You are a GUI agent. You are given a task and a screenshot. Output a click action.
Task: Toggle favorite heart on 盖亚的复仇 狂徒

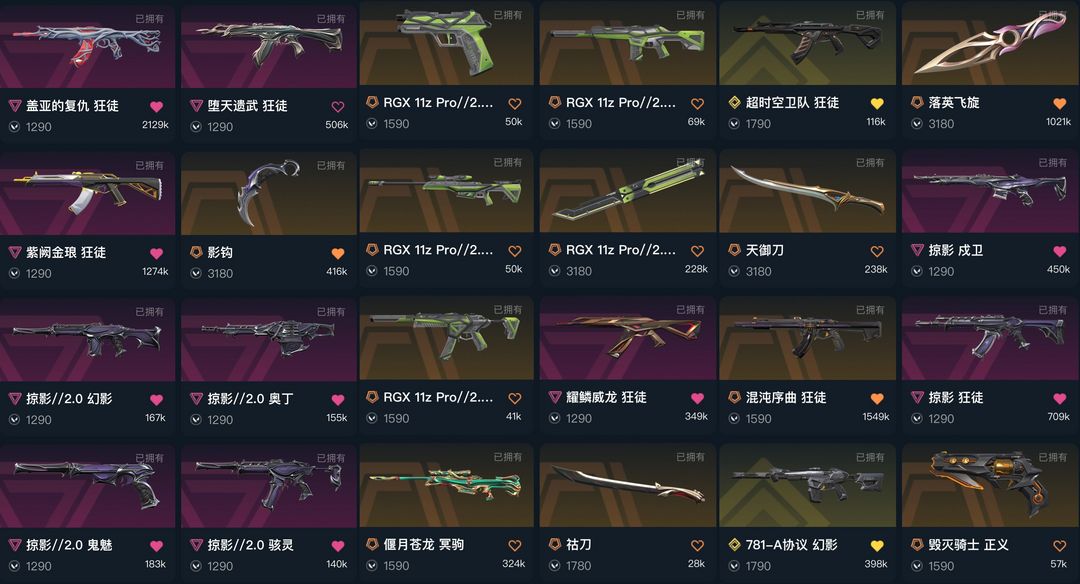pyautogui.click(x=156, y=106)
